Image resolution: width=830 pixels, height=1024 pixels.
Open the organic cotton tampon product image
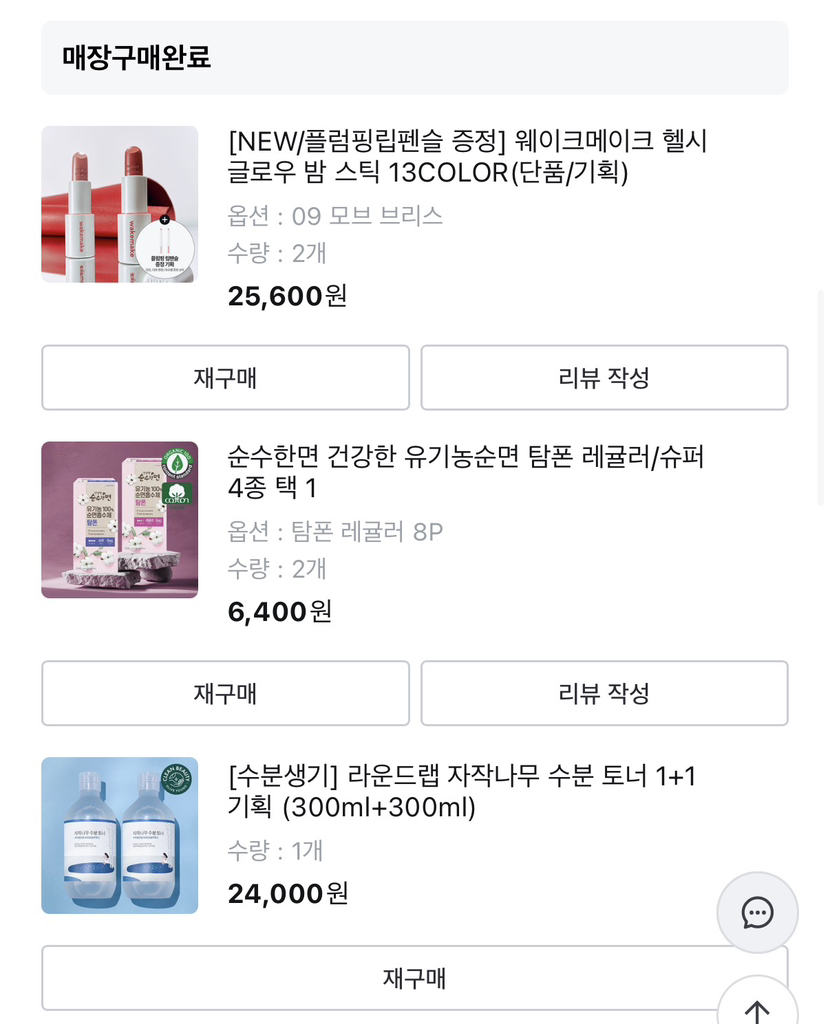pos(120,520)
